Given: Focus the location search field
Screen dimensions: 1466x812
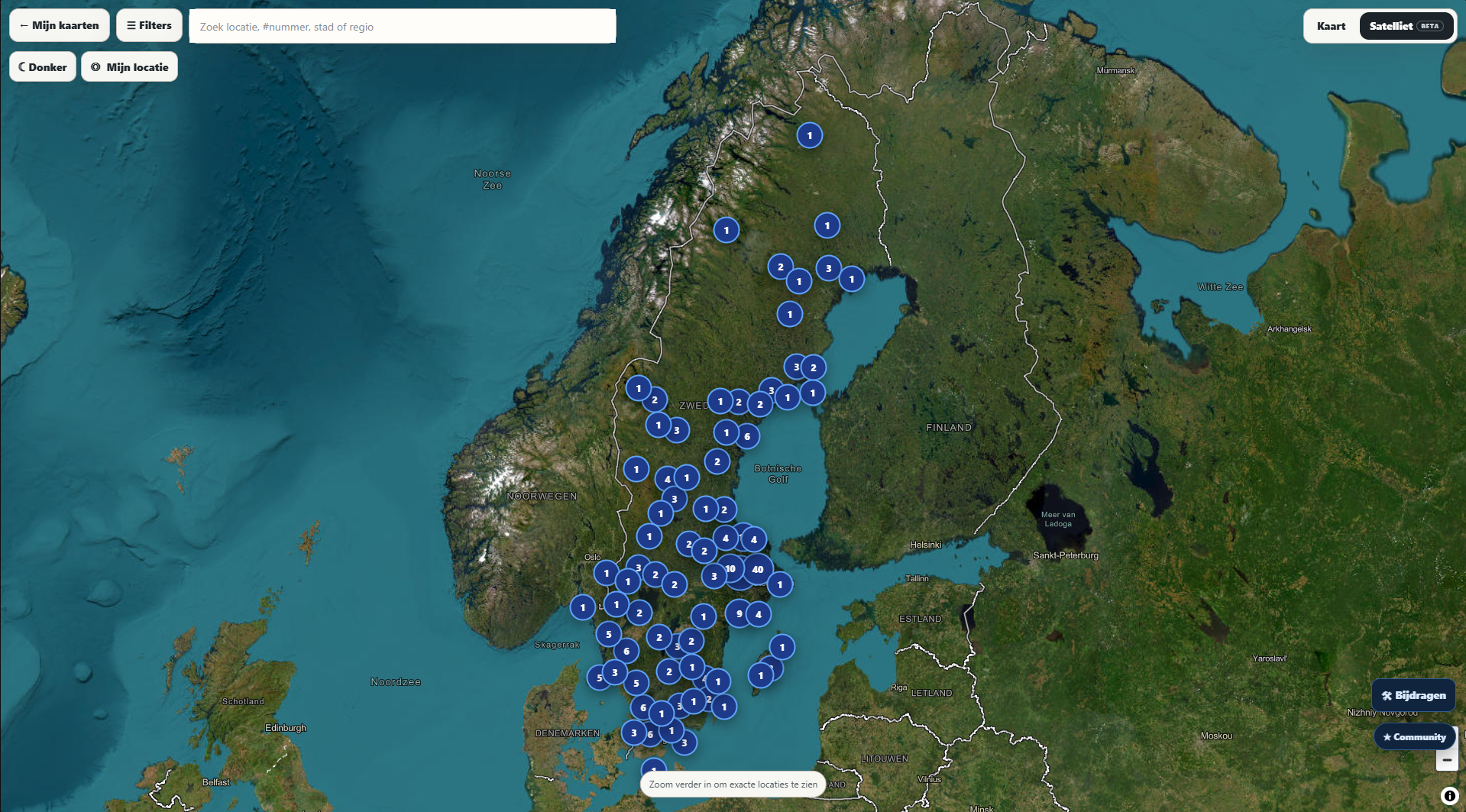Looking at the screenshot, I should (403, 26).
